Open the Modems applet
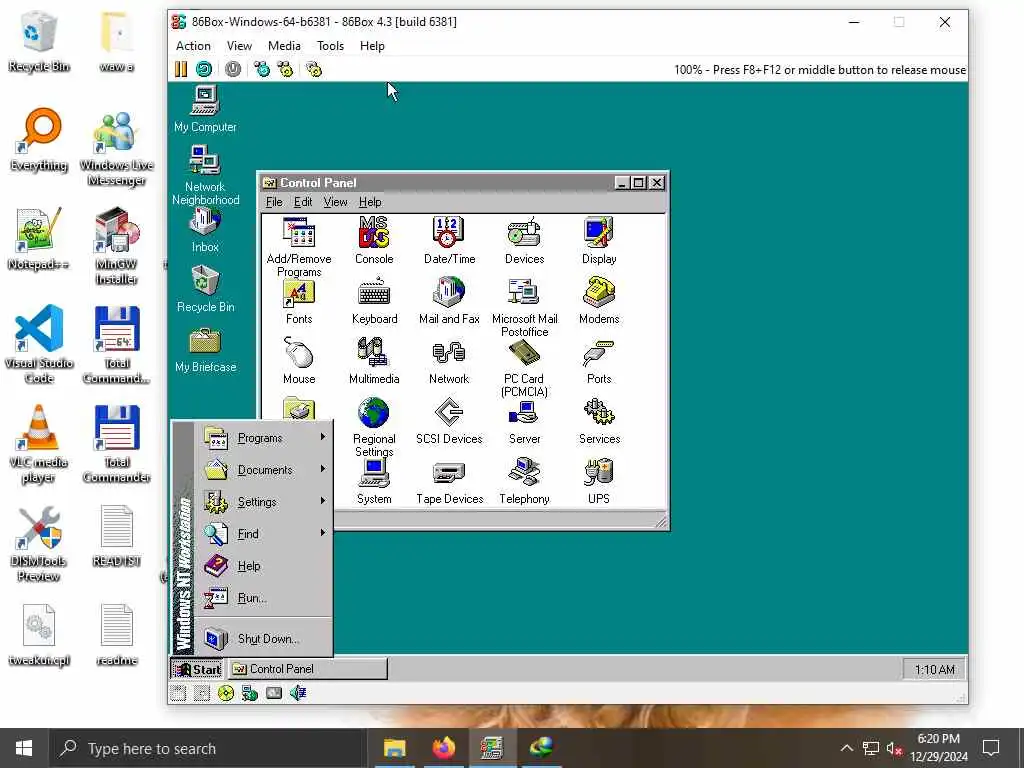Screen dimensions: 1024x768 point(599,301)
